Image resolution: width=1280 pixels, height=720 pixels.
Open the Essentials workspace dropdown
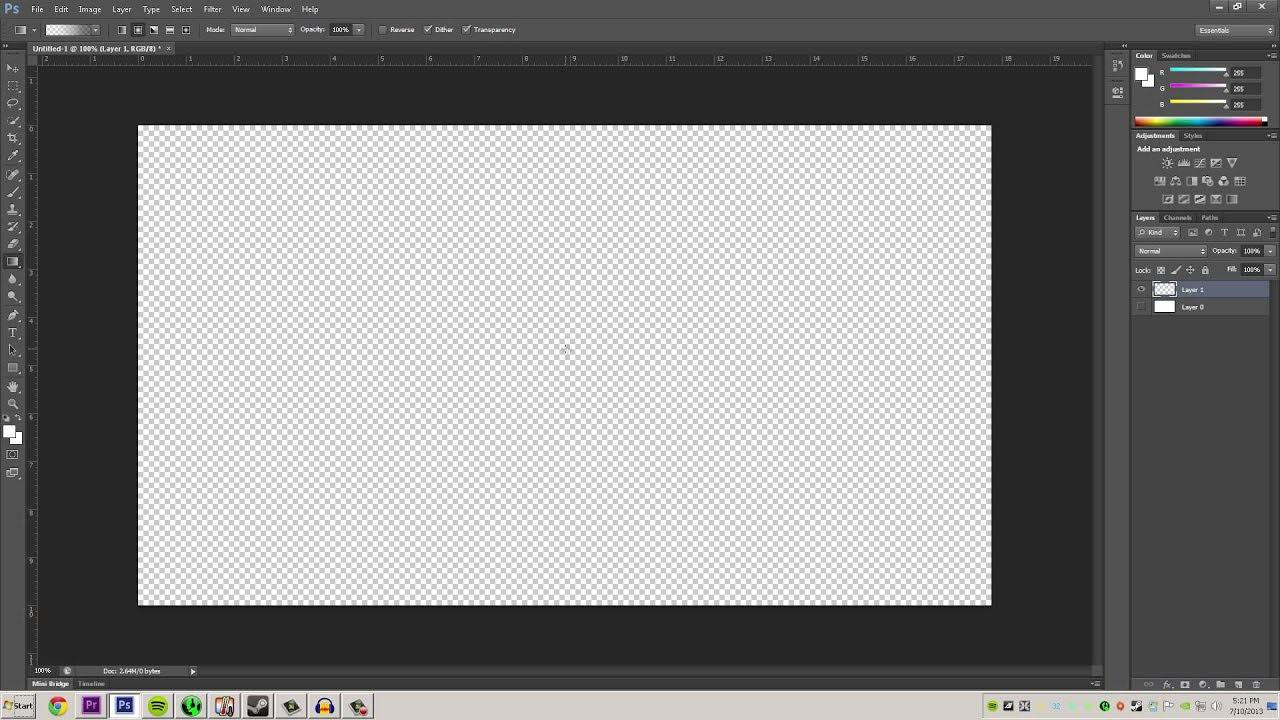click(1236, 30)
